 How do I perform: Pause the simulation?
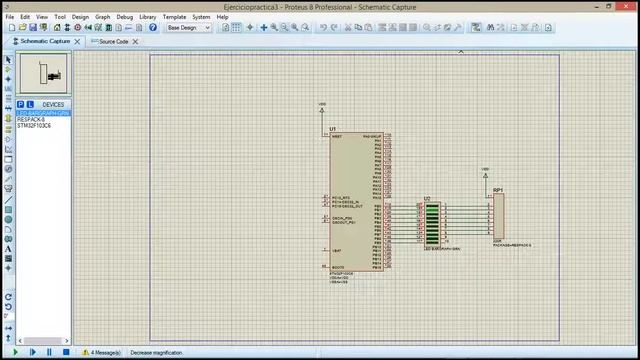(x=49, y=352)
